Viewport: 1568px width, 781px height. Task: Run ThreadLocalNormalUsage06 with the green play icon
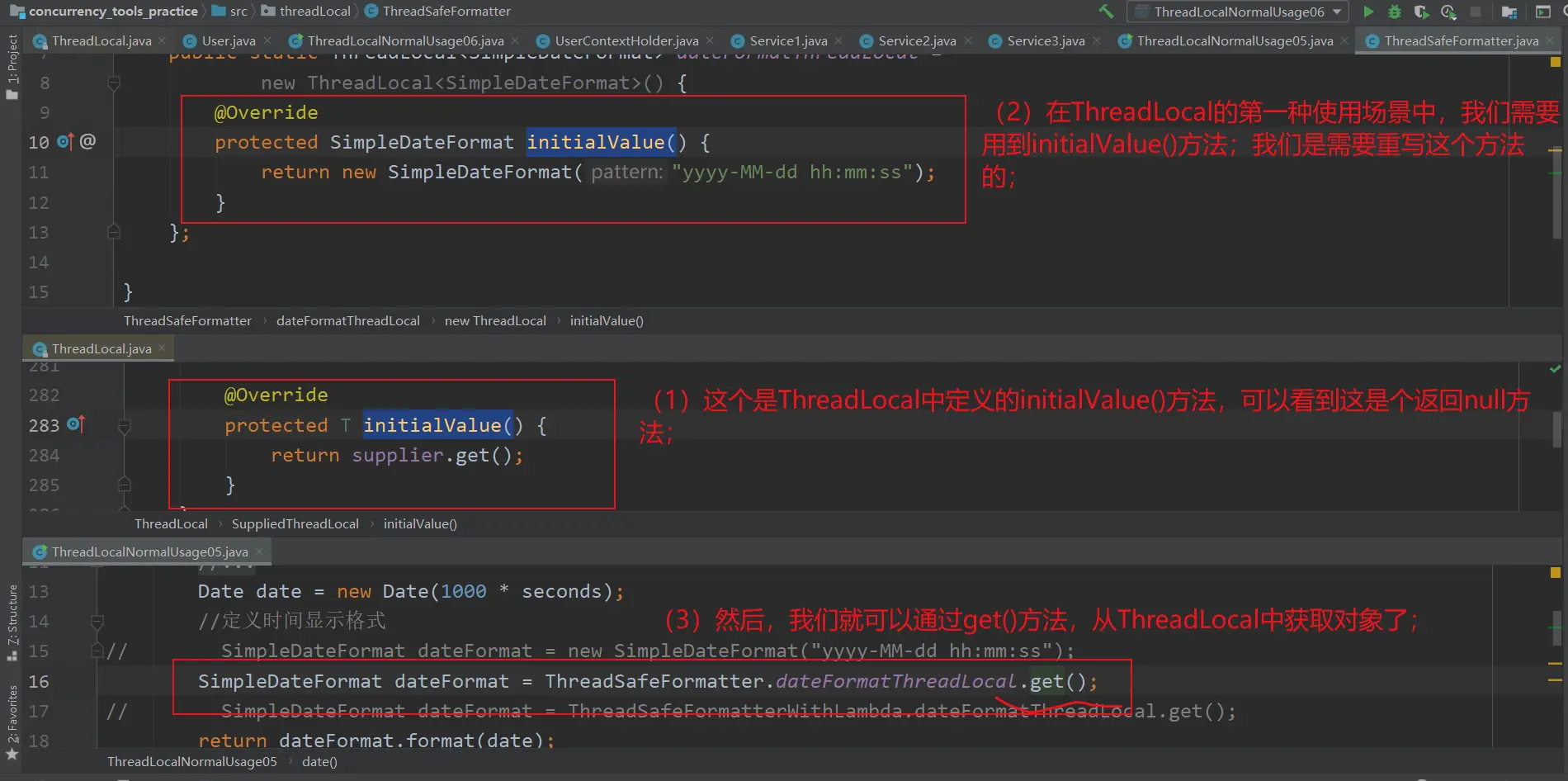(x=1368, y=12)
